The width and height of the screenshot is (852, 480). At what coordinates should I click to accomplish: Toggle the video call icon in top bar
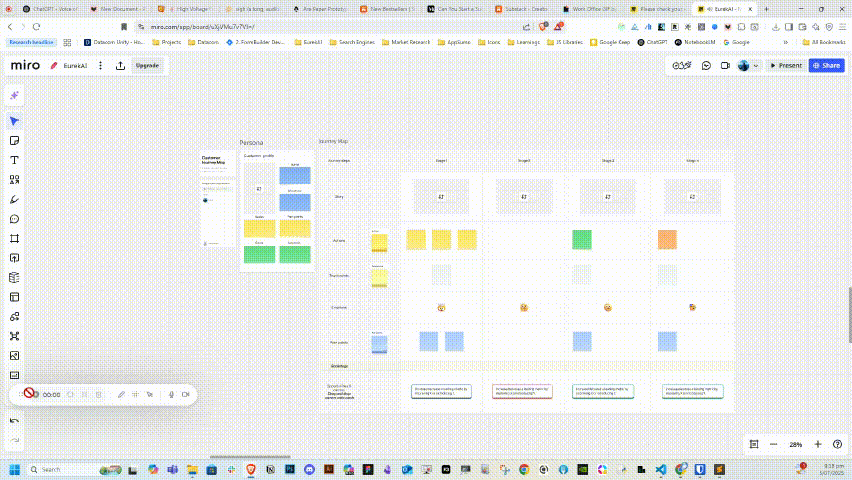[724, 65]
